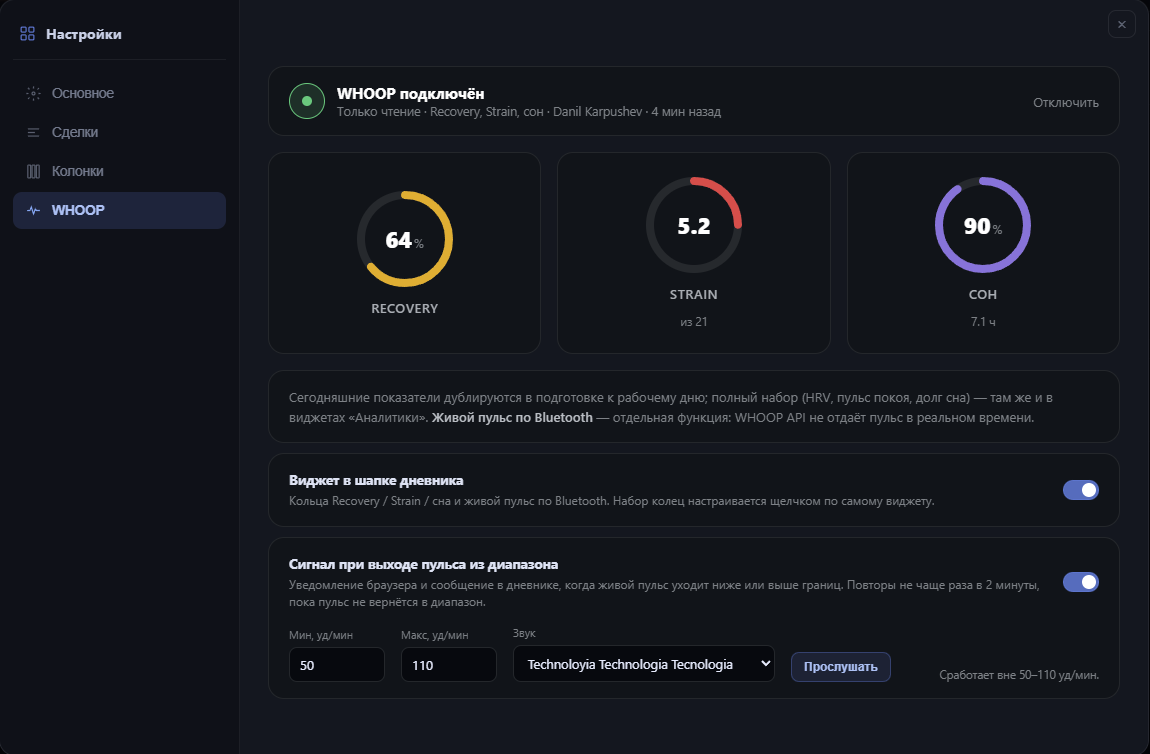This screenshot has width=1150, height=754.
Task: Open the Колонки settings section
Action: click(120, 171)
